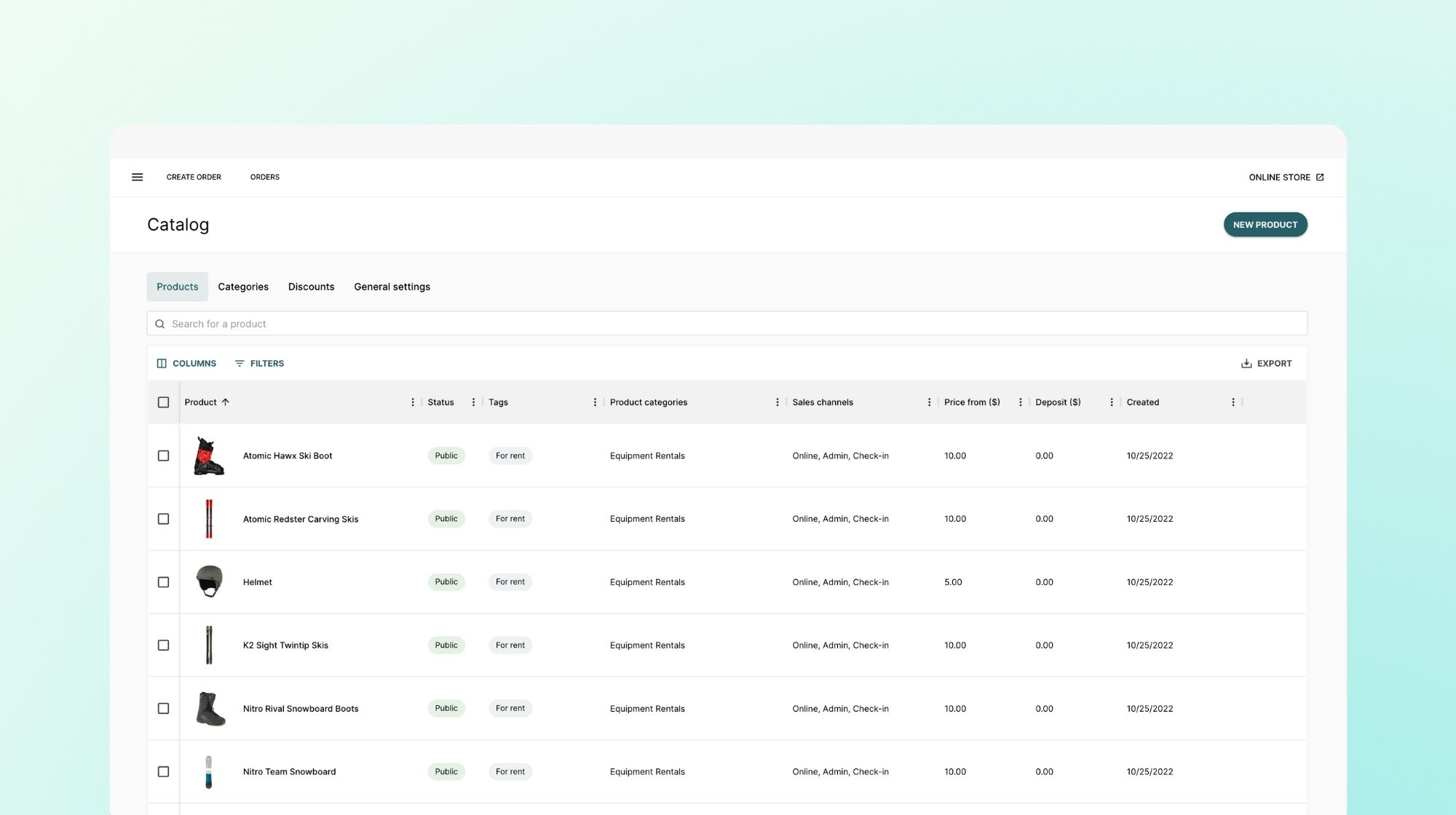Sort by the Tags column header
The height and width of the screenshot is (815, 1456).
pyautogui.click(x=498, y=402)
